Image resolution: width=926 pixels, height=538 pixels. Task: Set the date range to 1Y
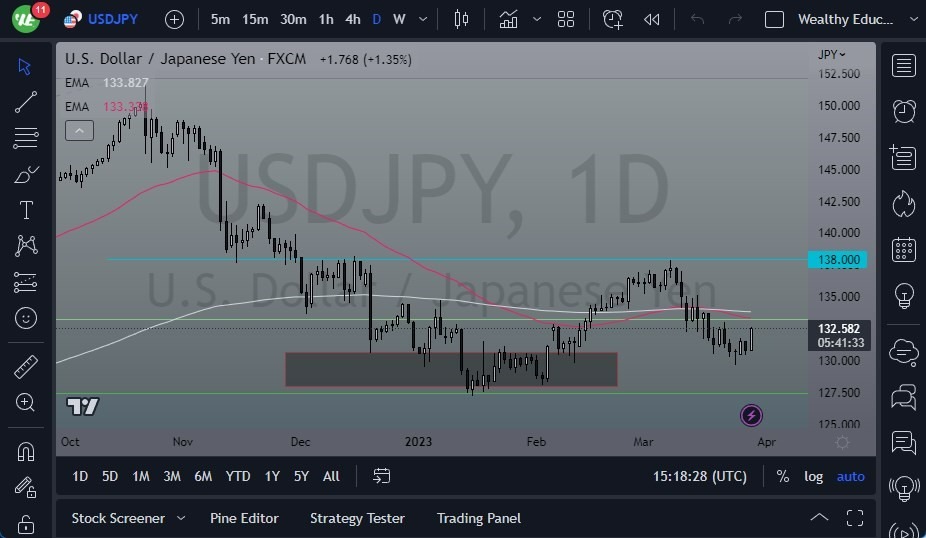click(272, 476)
